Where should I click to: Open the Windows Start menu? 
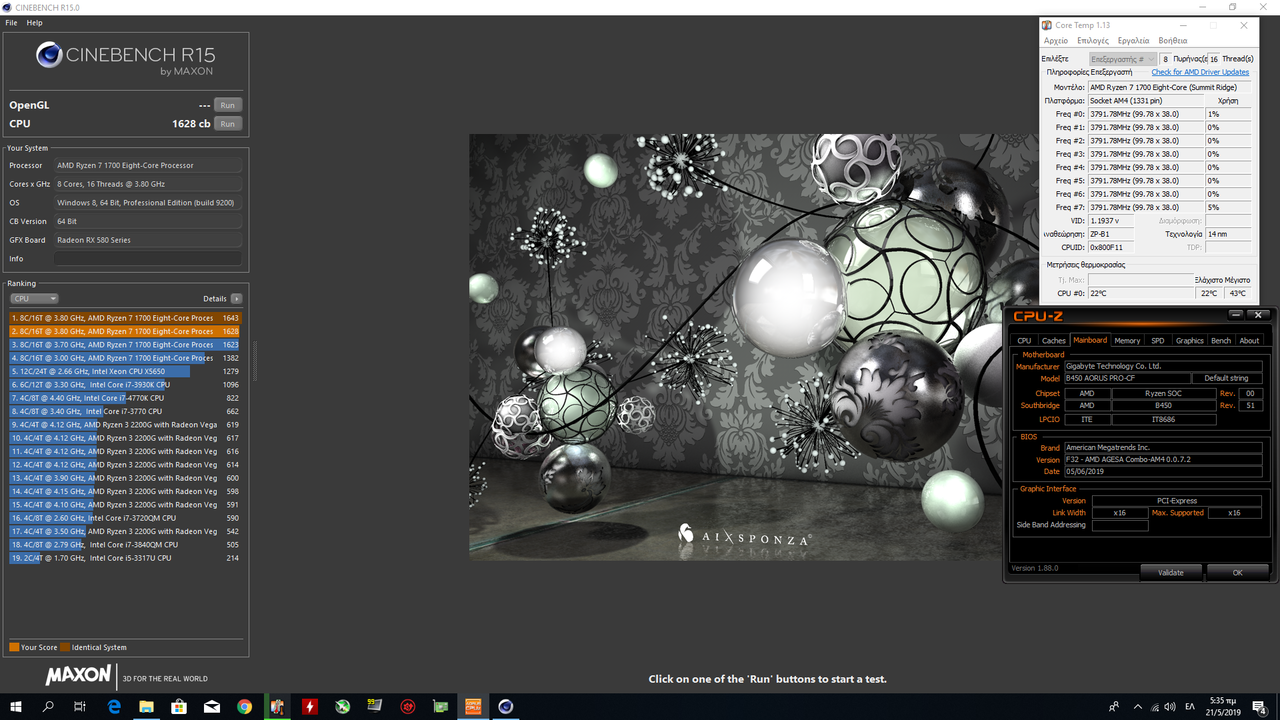point(16,706)
